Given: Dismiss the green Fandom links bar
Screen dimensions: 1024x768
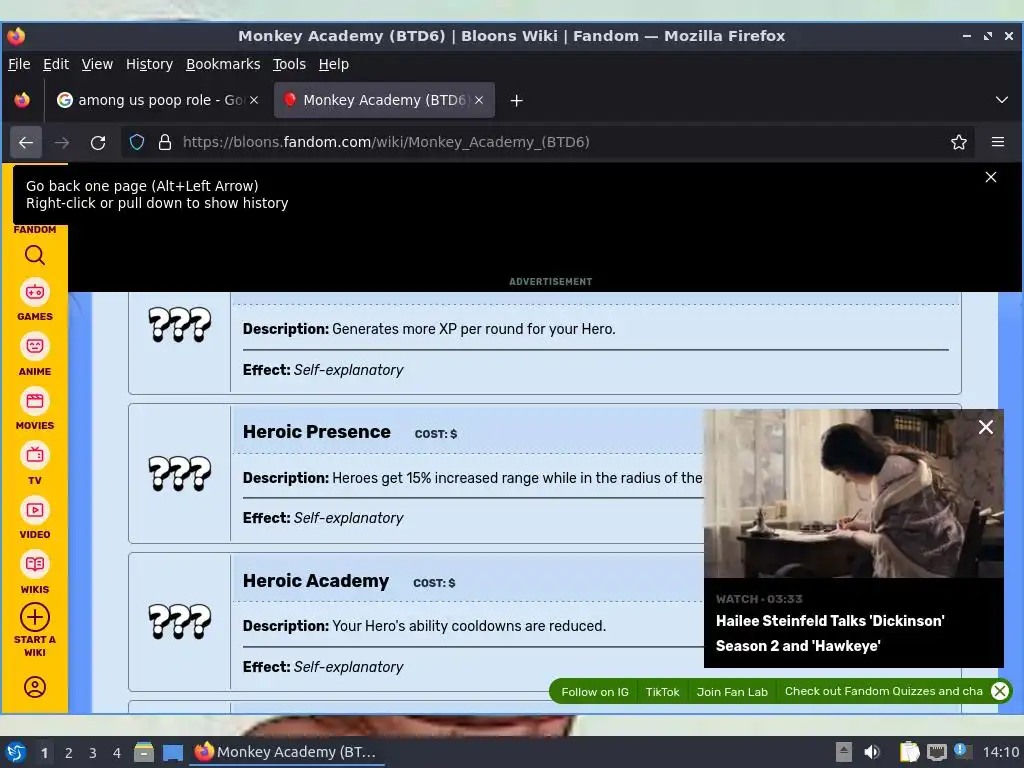Looking at the screenshot, I should (1000, 691).
